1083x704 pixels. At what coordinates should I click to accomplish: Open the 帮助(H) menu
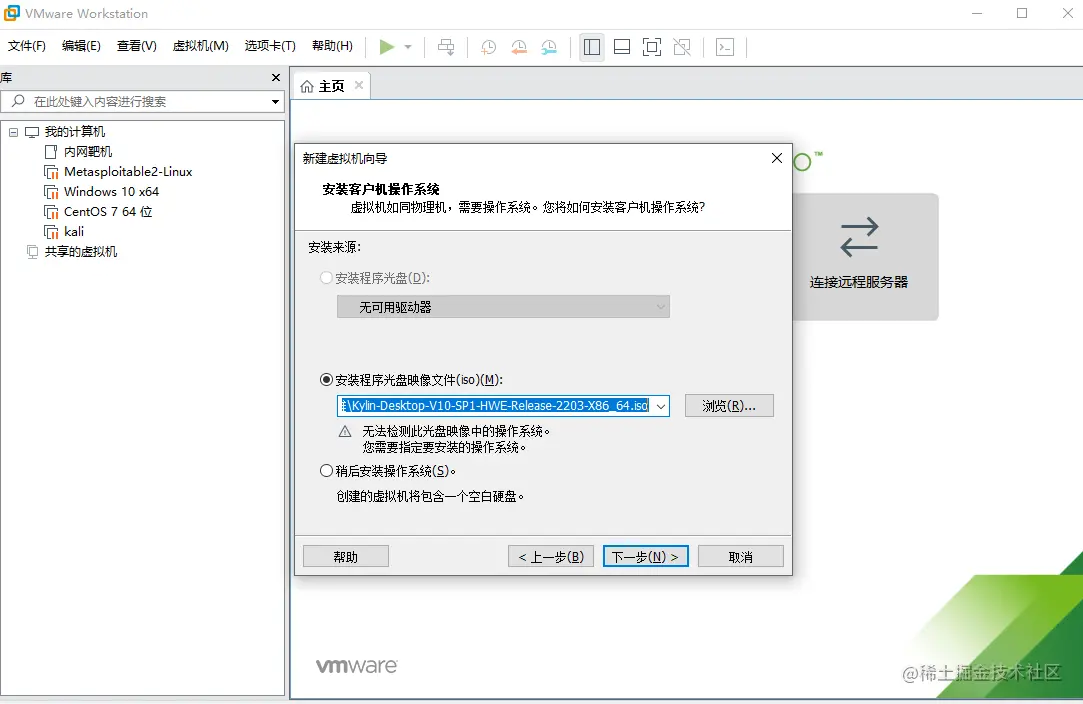tap(332, 46)
